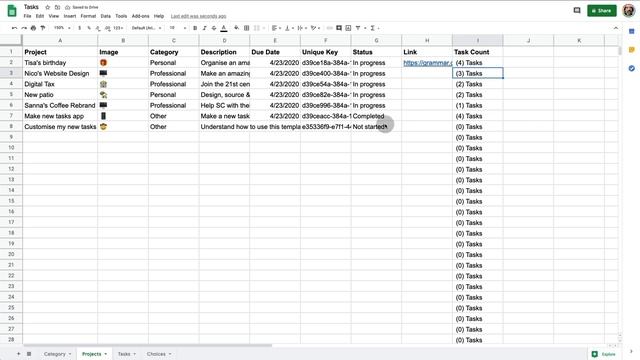Click the redo icon
This screenshot has height=360, width=640.
pyautogui.click(x=24, y=28)
